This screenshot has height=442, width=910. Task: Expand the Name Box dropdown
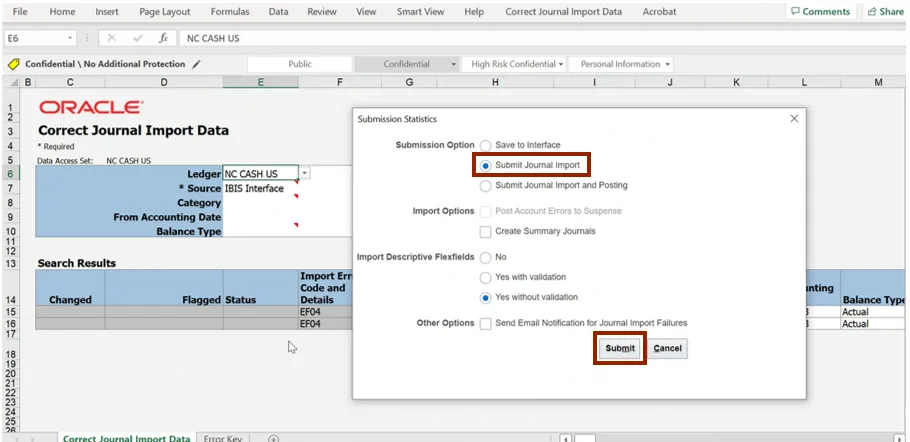point(70,38)
